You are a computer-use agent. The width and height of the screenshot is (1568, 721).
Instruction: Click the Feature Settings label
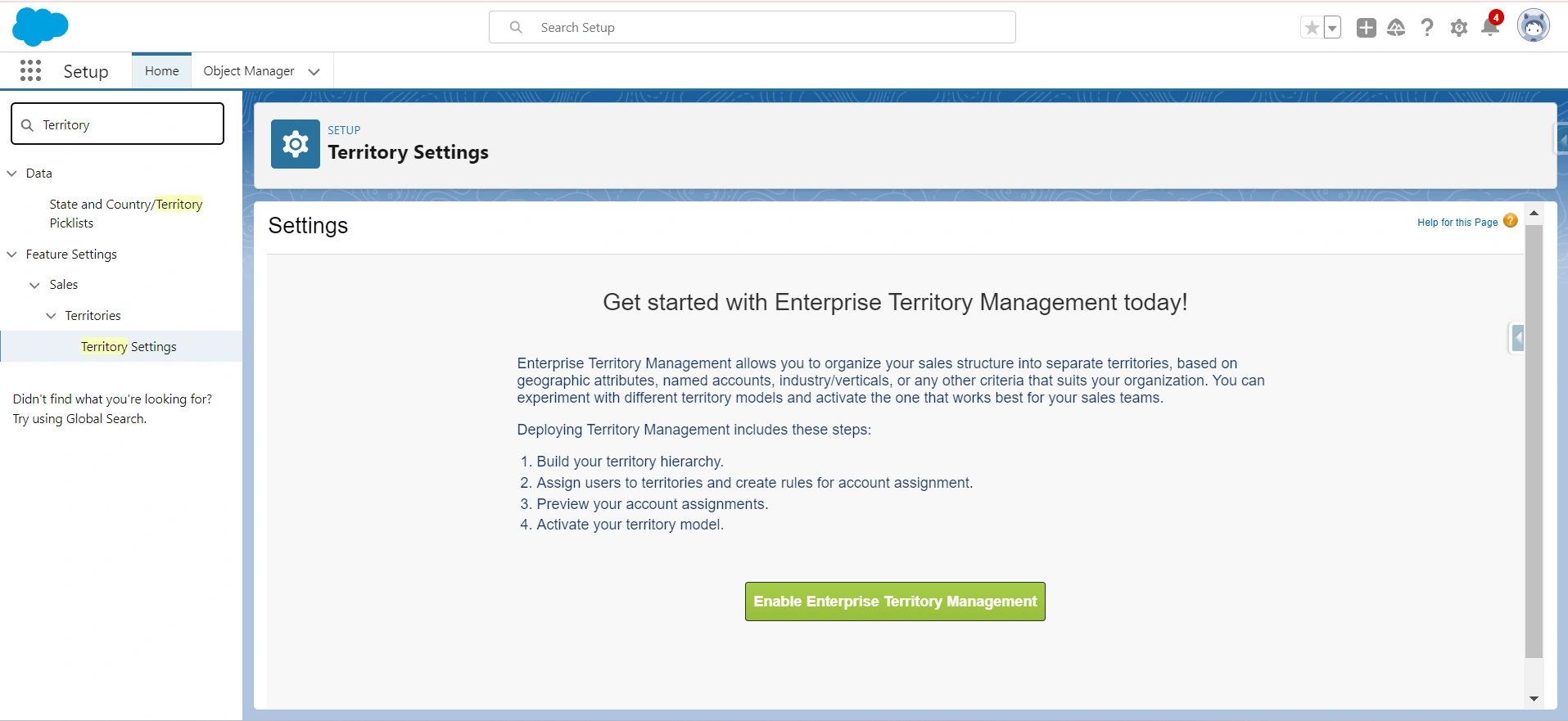71,255
